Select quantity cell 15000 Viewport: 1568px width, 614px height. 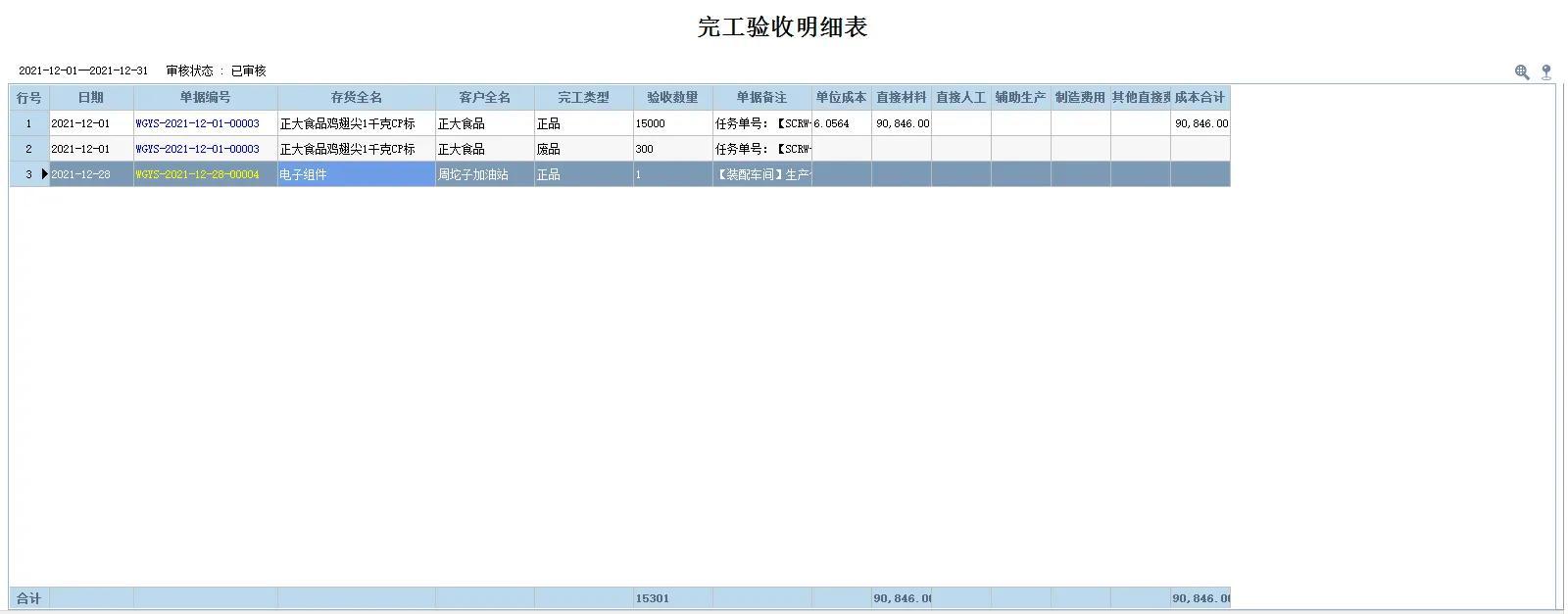coord(673,123)
